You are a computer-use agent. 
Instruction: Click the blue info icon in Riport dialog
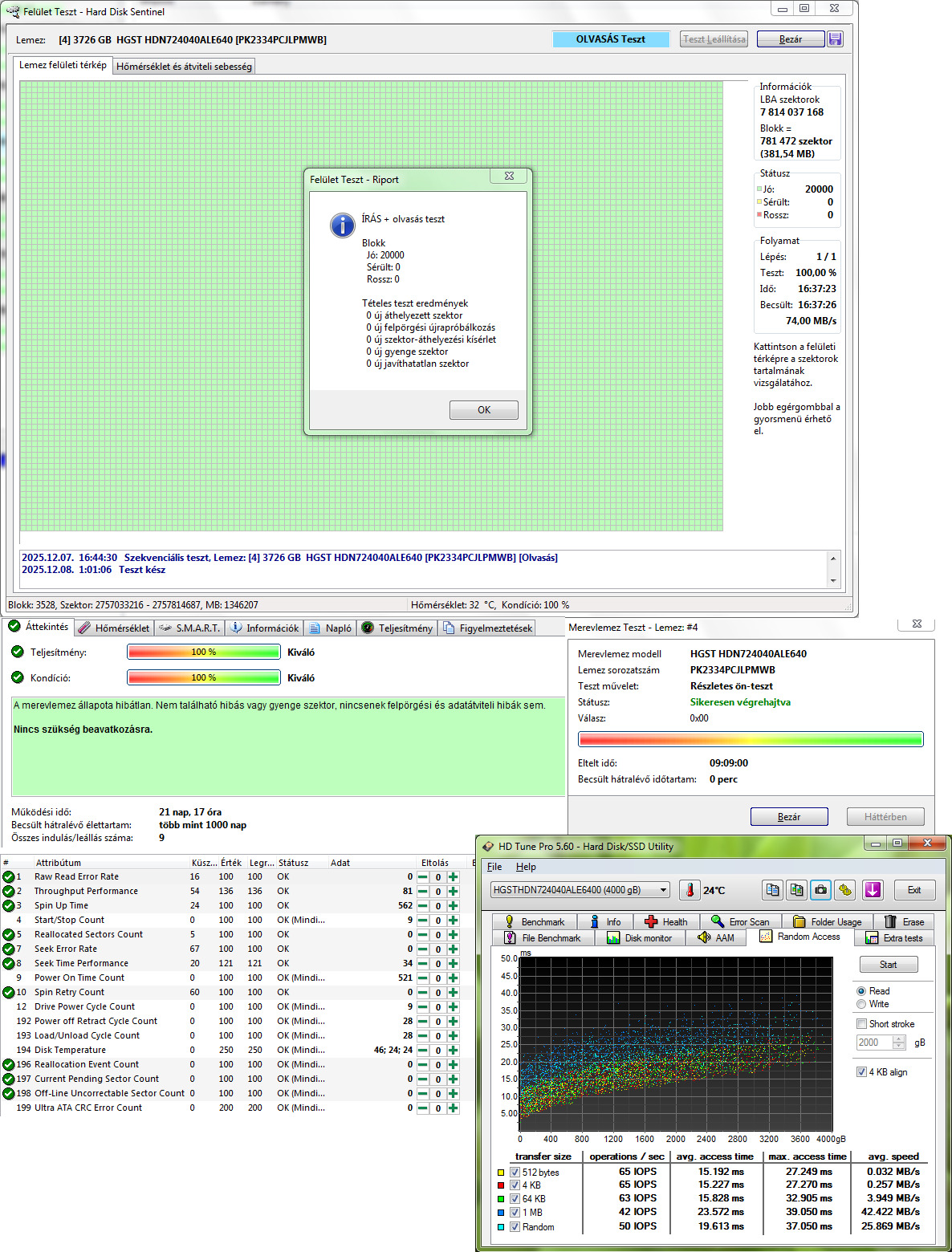coord(343,226)
